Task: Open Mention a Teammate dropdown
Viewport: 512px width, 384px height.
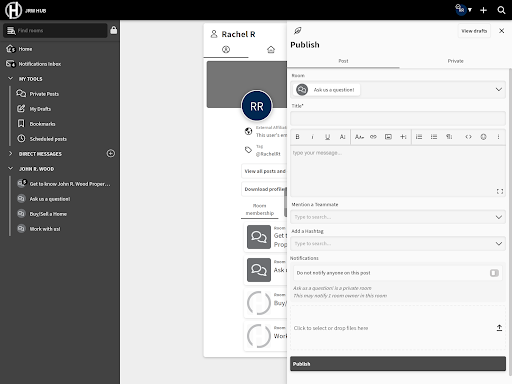Action: click(398, 217)
